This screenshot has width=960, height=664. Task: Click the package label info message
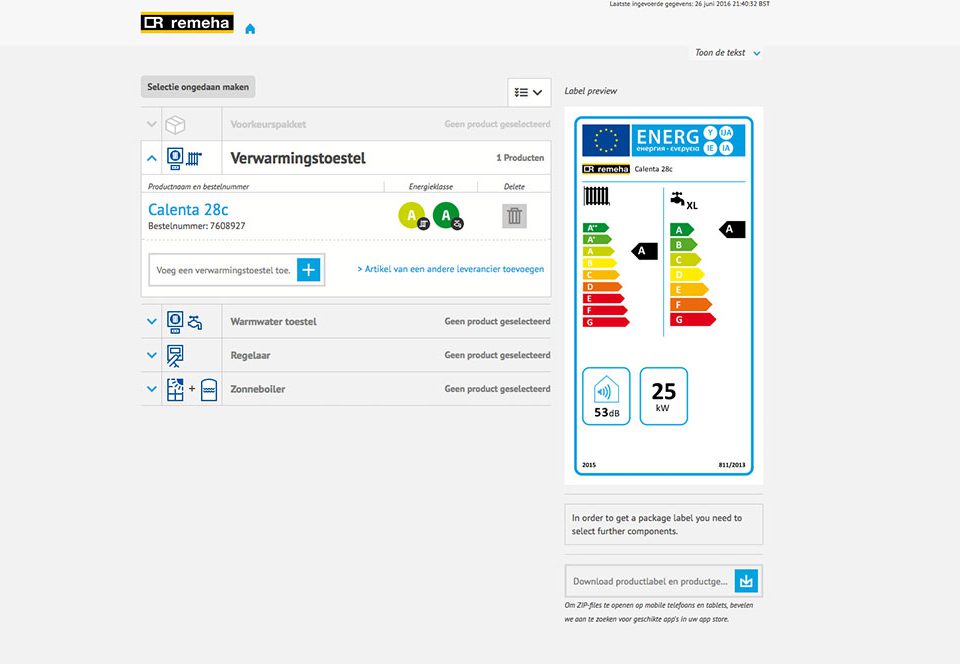[664, 524]
